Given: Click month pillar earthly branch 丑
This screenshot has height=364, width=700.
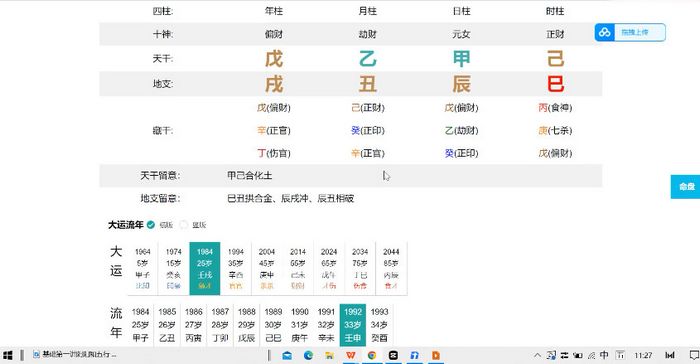Looking at the screenshot, I should tap(368, 84).
